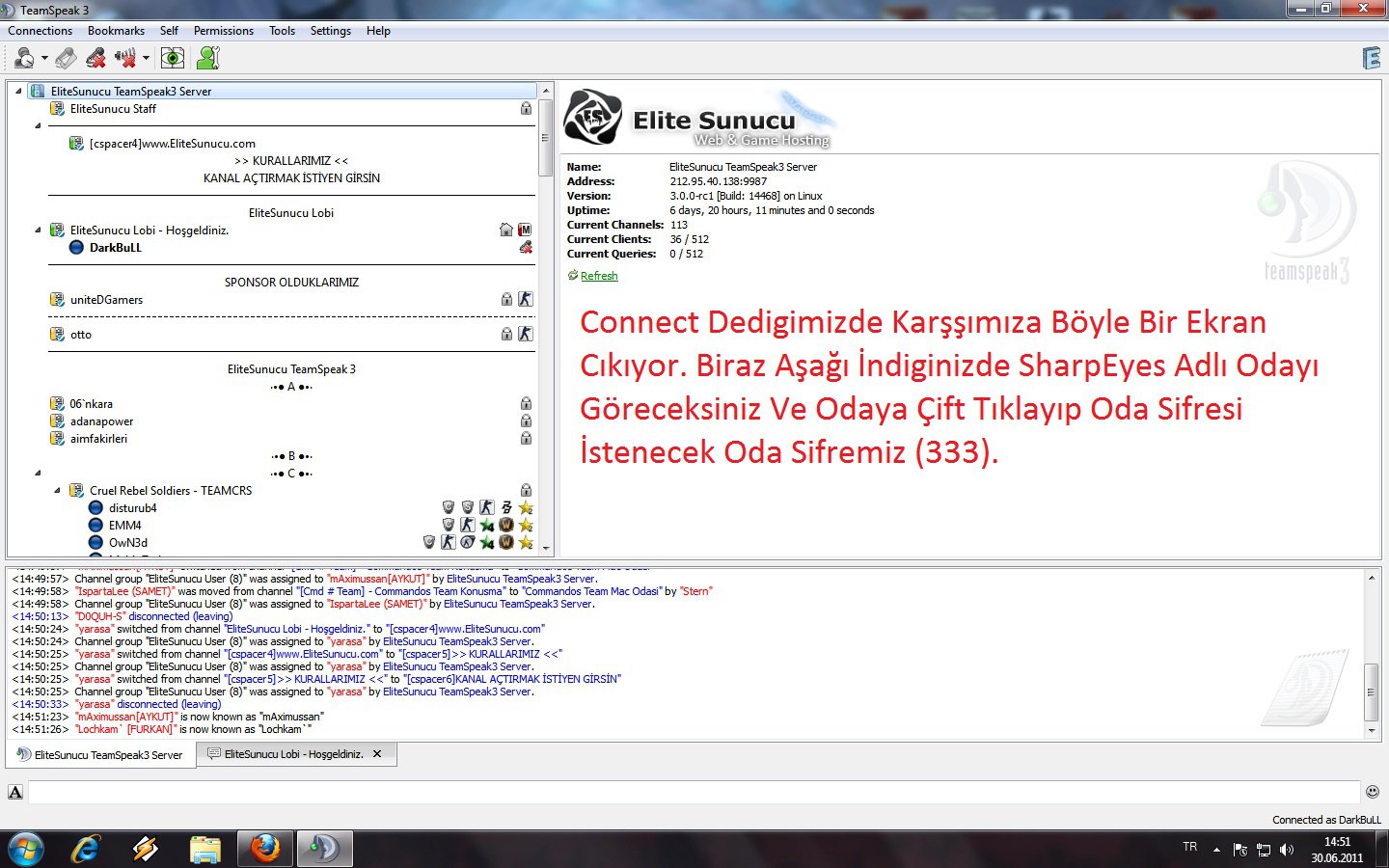Select the user DarkBuLL

116,248
